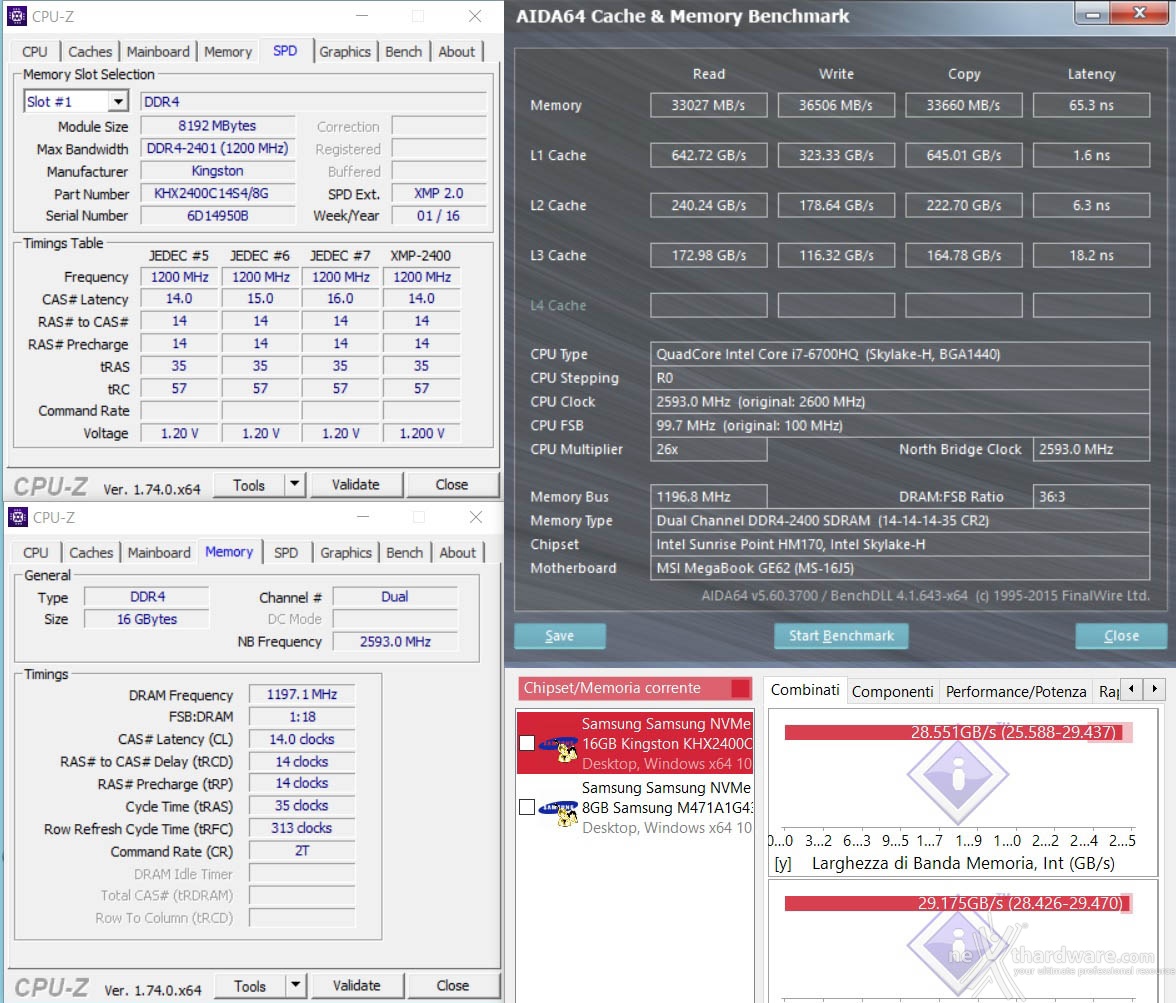Open the Caches tab in the upper CPU-Z window
Image resolution: width=1176 pixels, height=1003 pixels.
[x=90, y=52]
